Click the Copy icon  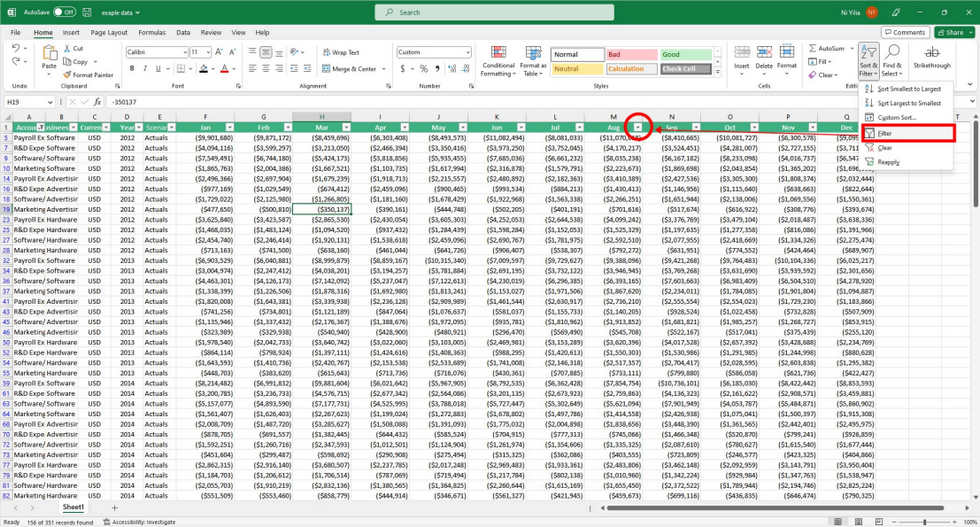click(67, 61)
